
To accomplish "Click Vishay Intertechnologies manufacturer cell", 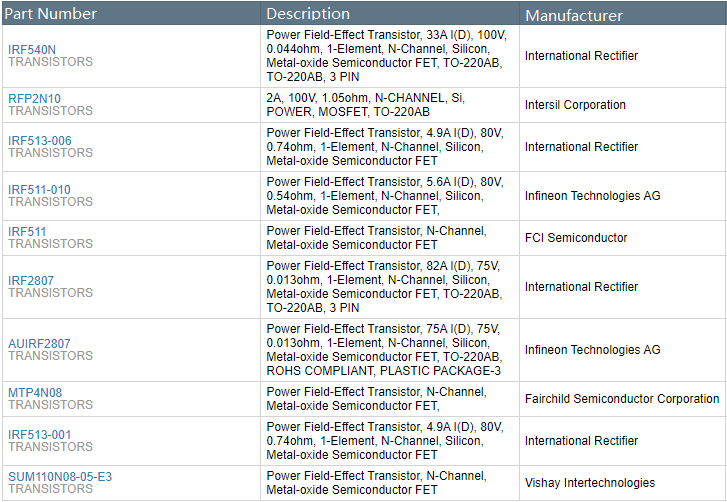I will [589, 483].
